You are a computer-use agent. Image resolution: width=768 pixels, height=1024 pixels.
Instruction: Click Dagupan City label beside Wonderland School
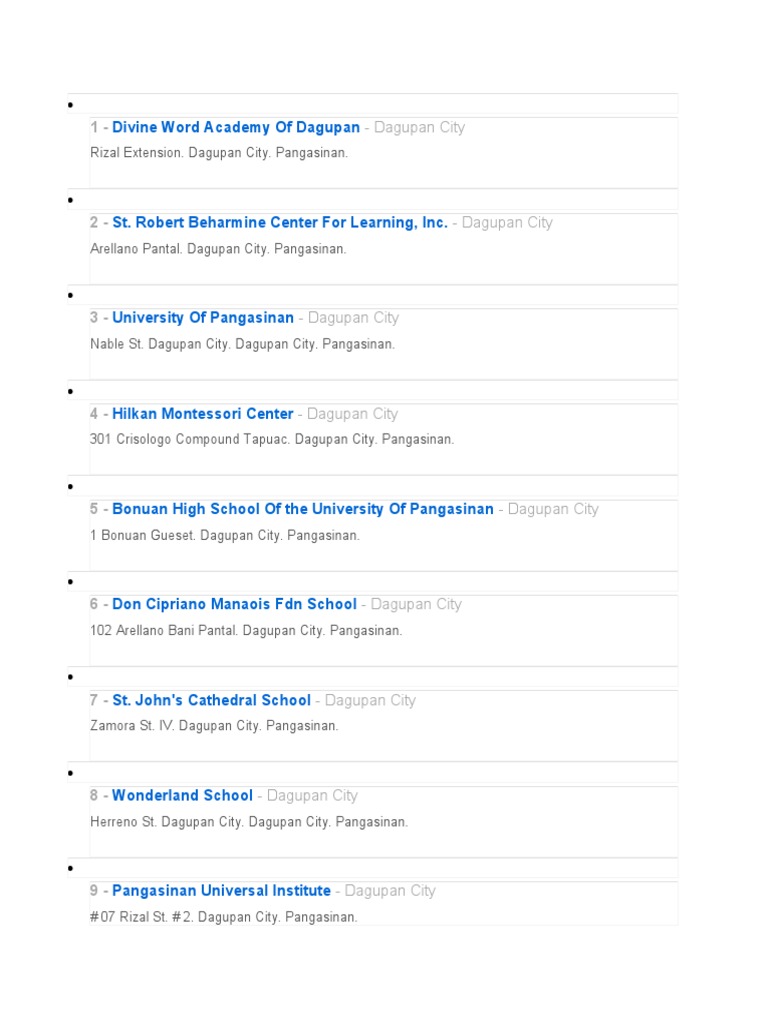pos(312,796)
